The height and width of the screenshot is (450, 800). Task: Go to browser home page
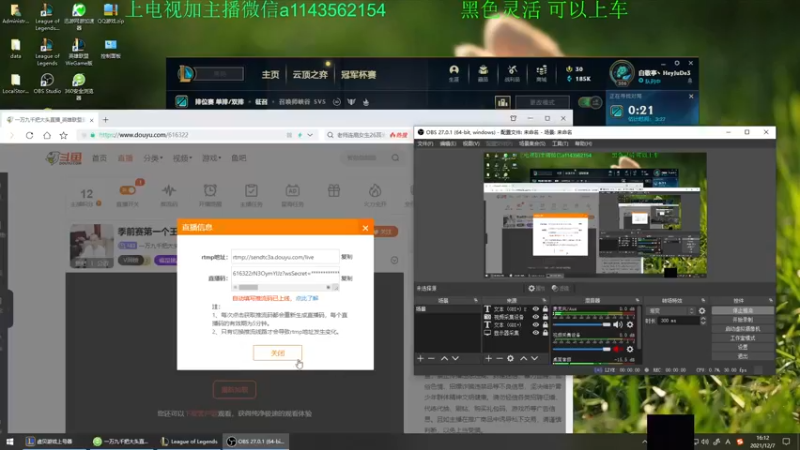tap(47, 135)
